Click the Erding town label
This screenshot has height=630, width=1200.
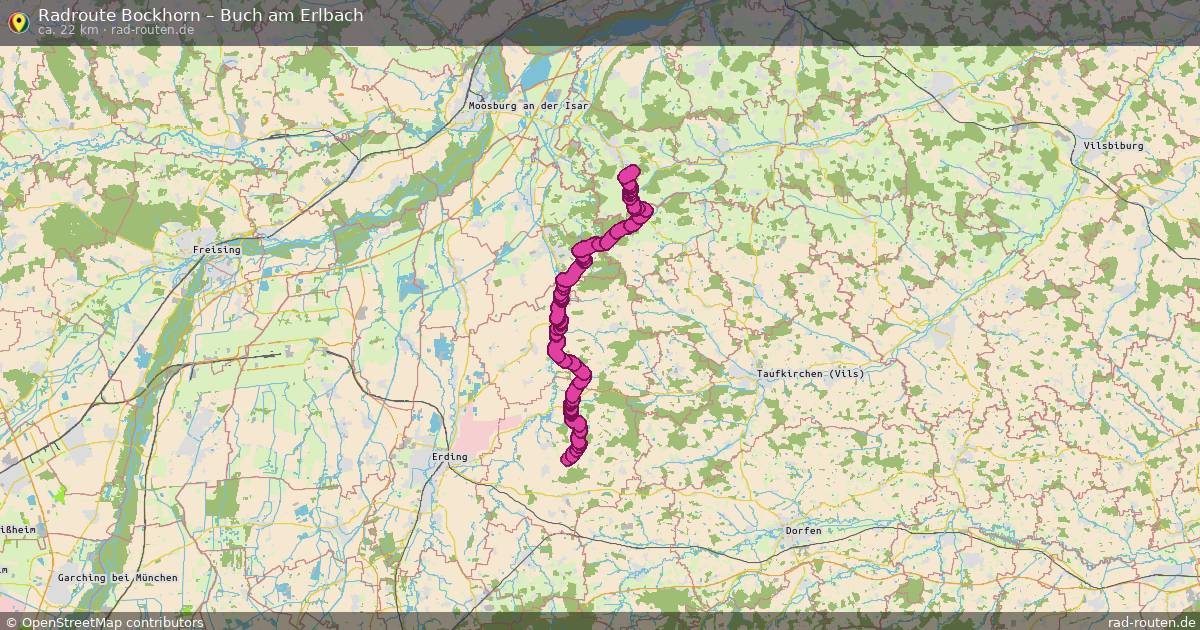click(x=448, y=457)
